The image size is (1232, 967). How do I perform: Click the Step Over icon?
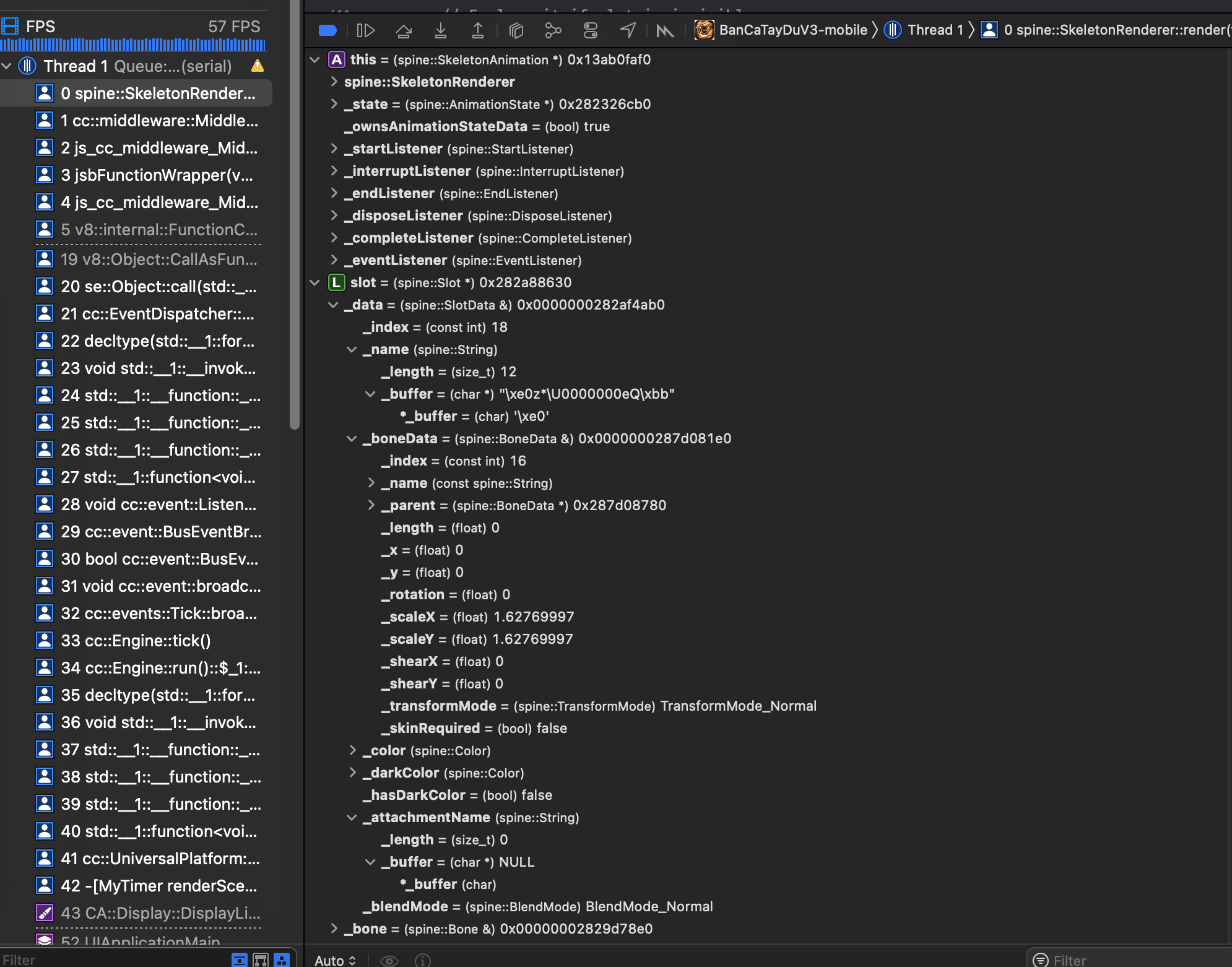pos(404,30)
